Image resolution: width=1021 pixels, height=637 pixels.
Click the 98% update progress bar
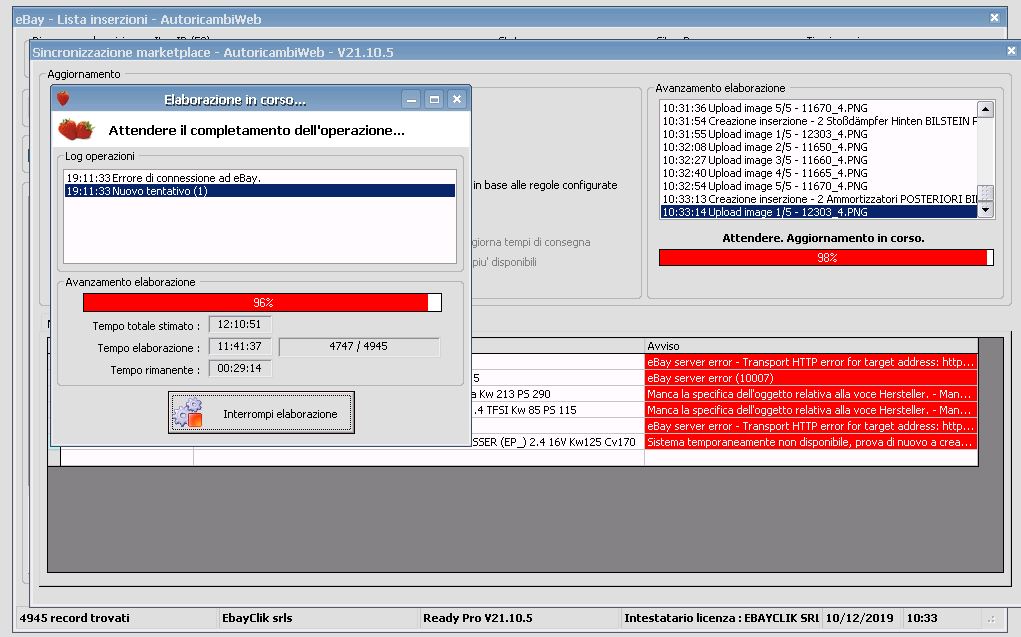(826, 257)
